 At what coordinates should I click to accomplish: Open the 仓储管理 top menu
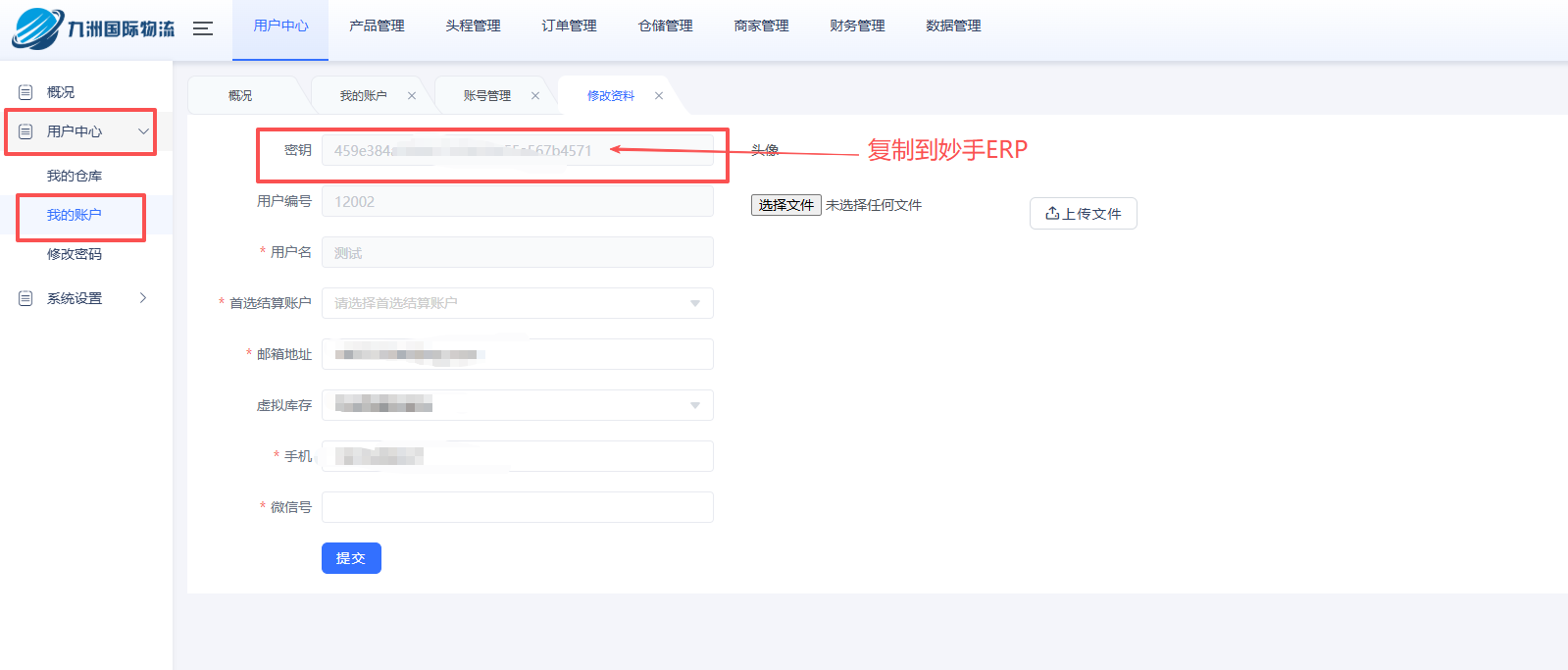tap(665, 26)
